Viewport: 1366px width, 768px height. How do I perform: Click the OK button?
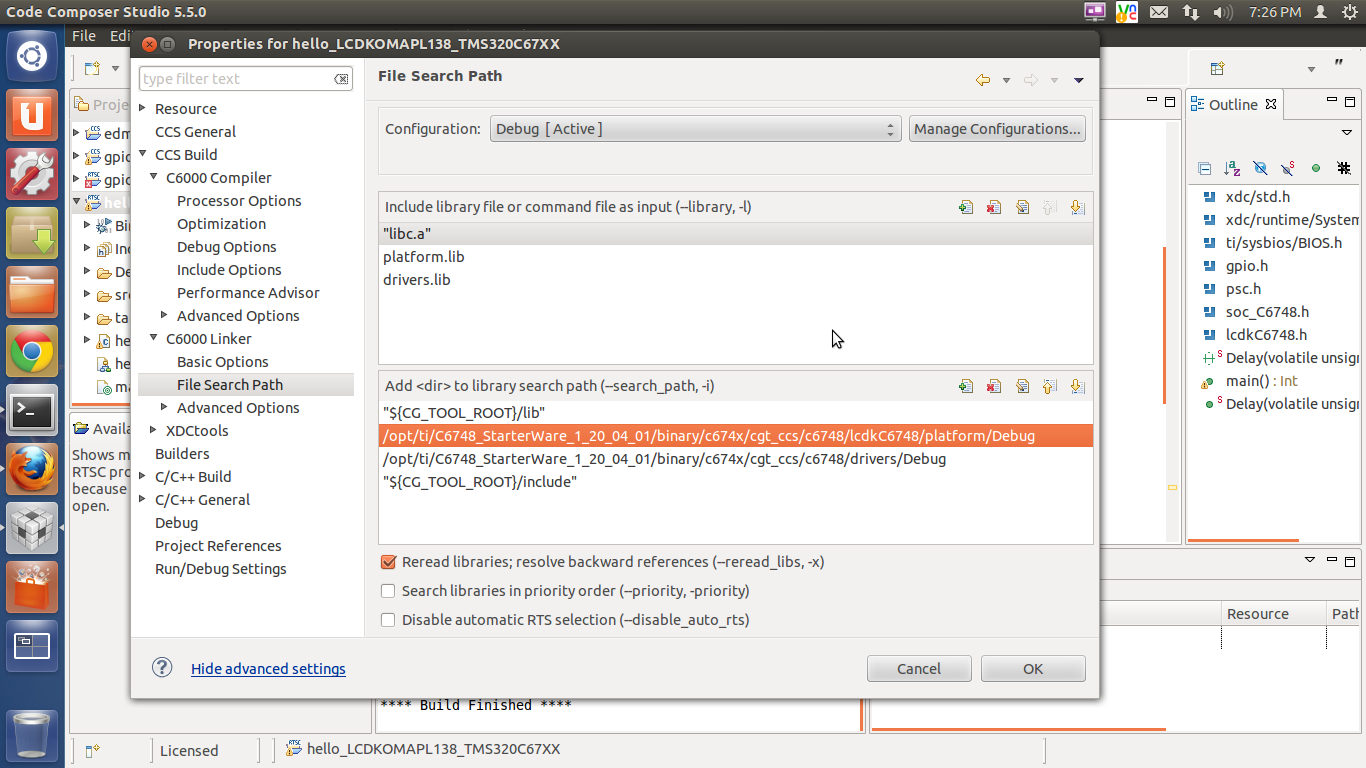pyautogui.click(x=1033, y=669)
